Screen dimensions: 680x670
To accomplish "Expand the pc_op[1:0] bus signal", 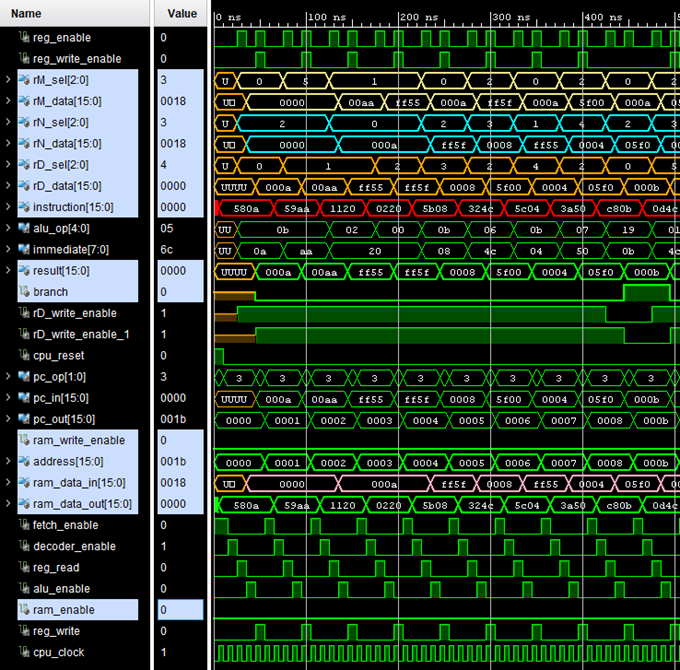I will pyautogui.click(x=8, y=376).
